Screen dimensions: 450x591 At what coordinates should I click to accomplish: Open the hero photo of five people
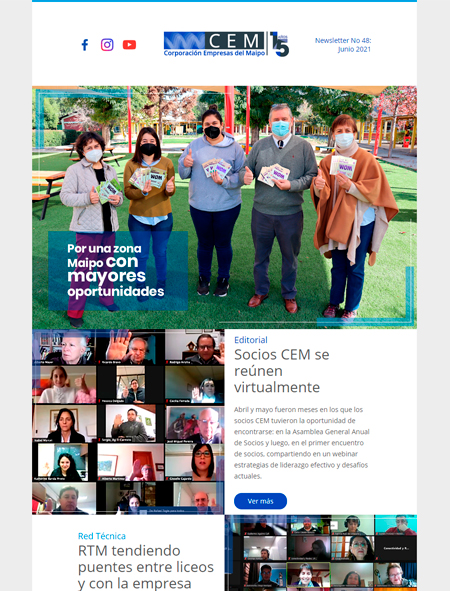point(224,207)
